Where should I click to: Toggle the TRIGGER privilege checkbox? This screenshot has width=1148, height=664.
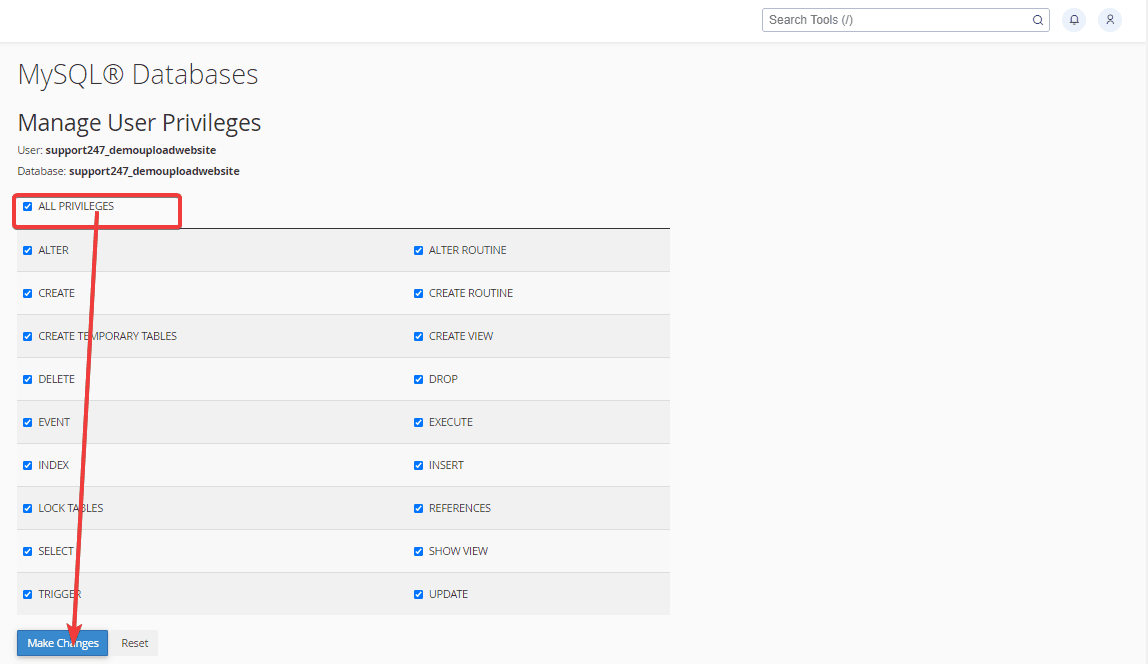tap(28, 595)
